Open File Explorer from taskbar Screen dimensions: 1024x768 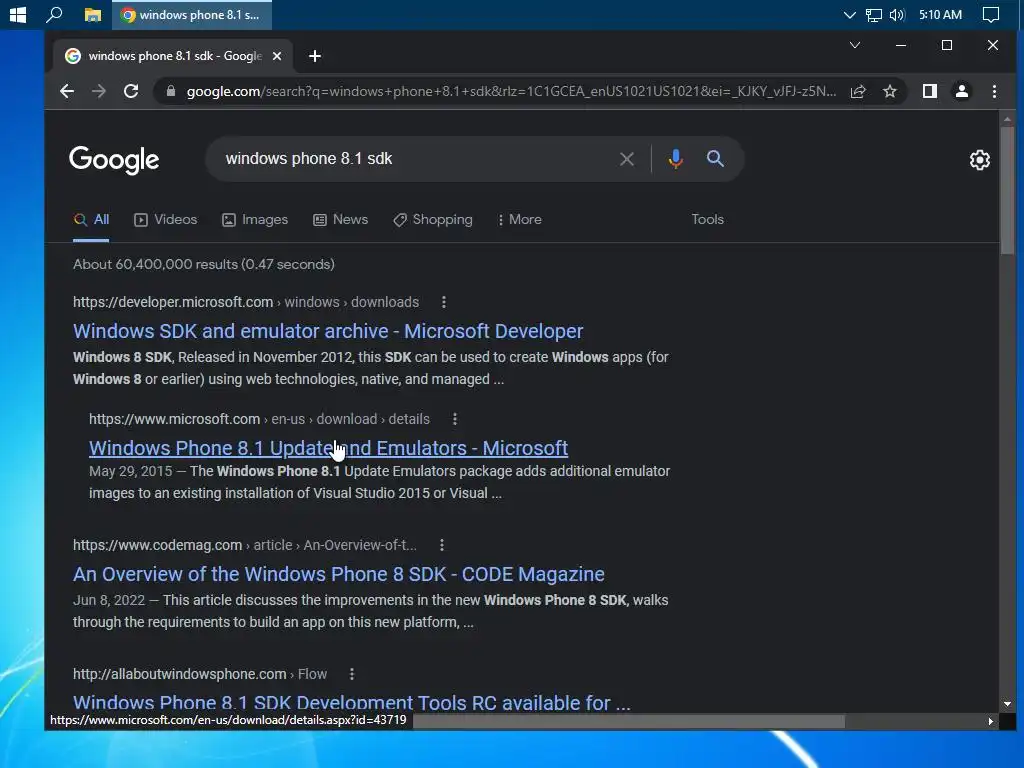pos(93,14)
